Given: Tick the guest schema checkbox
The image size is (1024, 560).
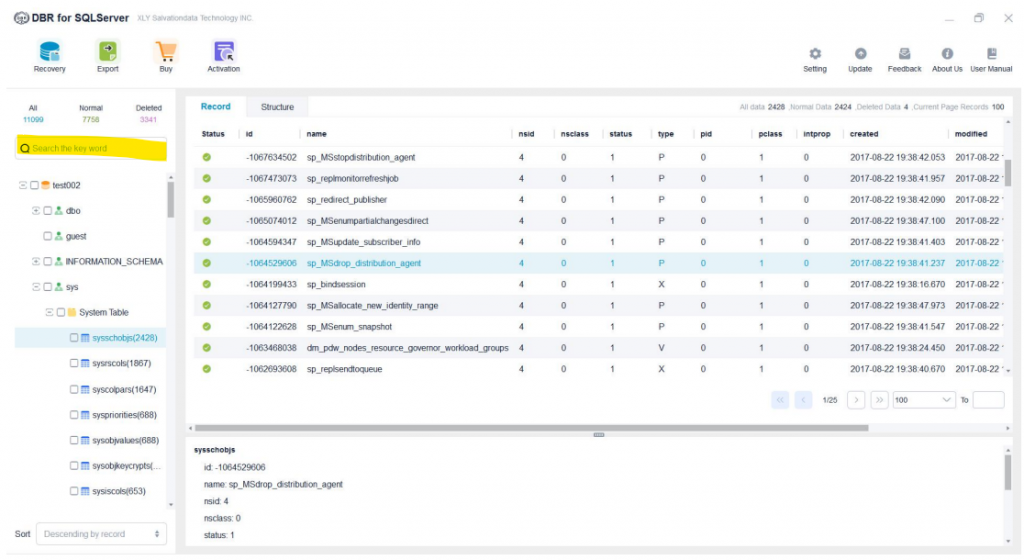Looking at the screenshot, I should tap(47, 236).
